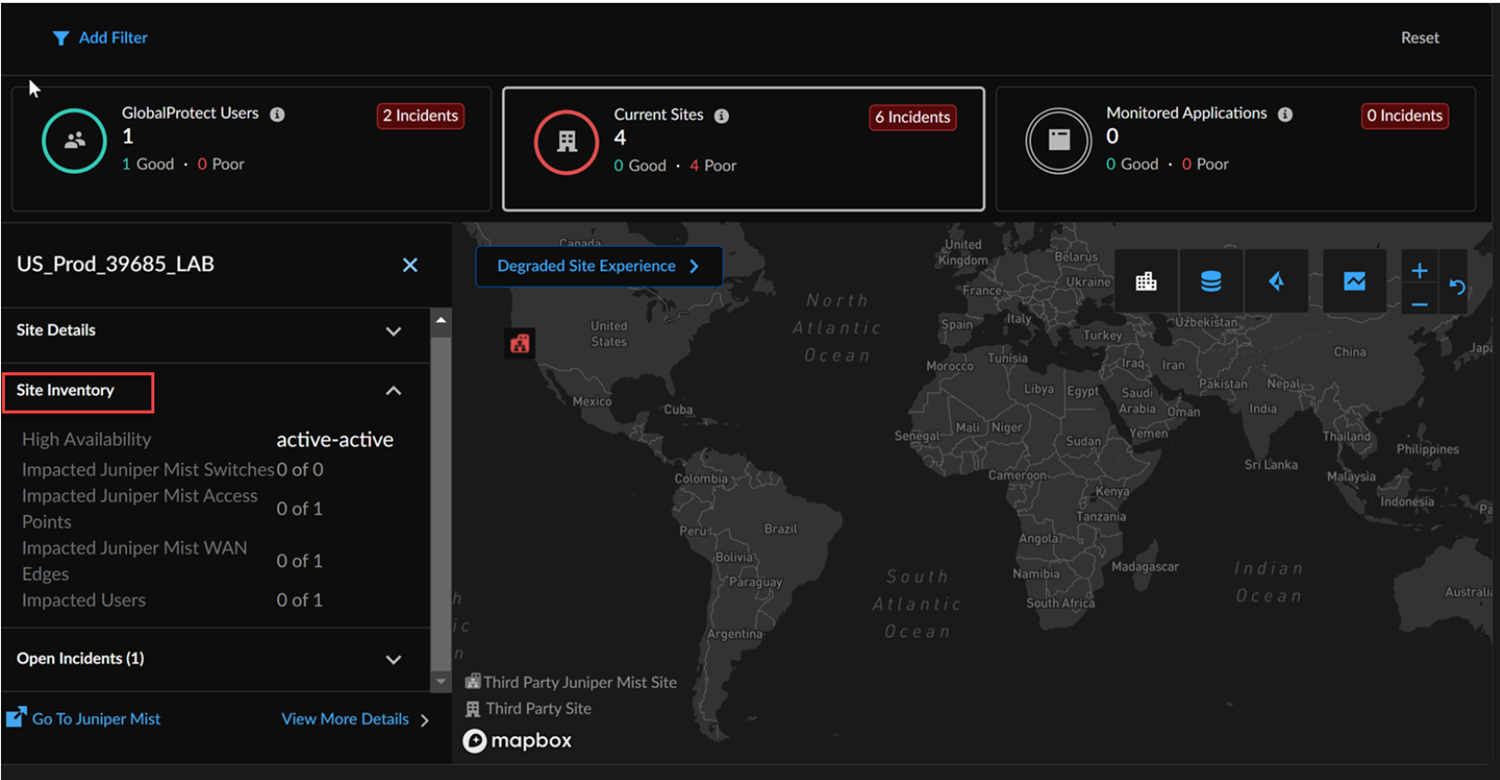Toggle the stacked-disks layer icon on map toolbar
The width and height of the screenshot is (1500, 780).
tap(1211, 282)
